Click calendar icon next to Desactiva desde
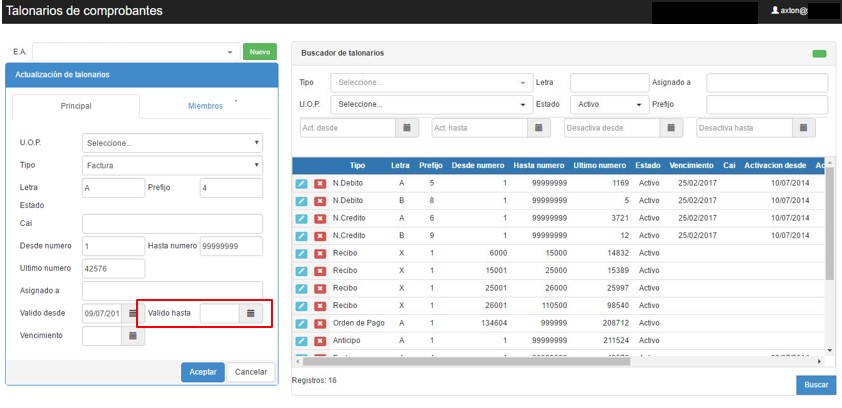The image size is (842, 408). click(x=671, y=128)
